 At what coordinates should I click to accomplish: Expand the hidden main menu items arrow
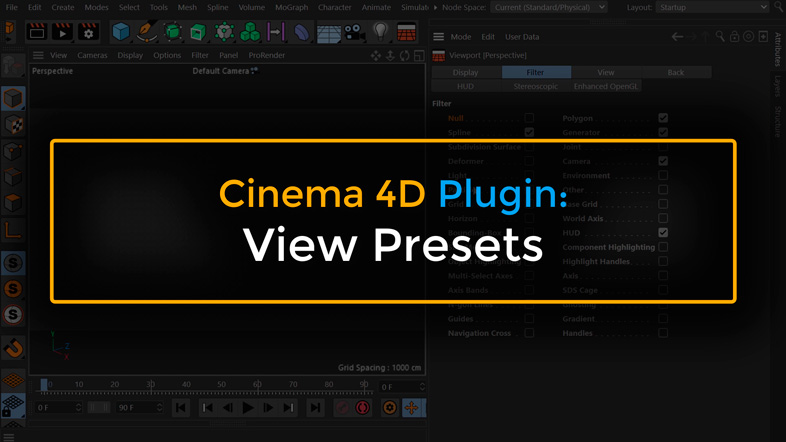click(435, 8)
